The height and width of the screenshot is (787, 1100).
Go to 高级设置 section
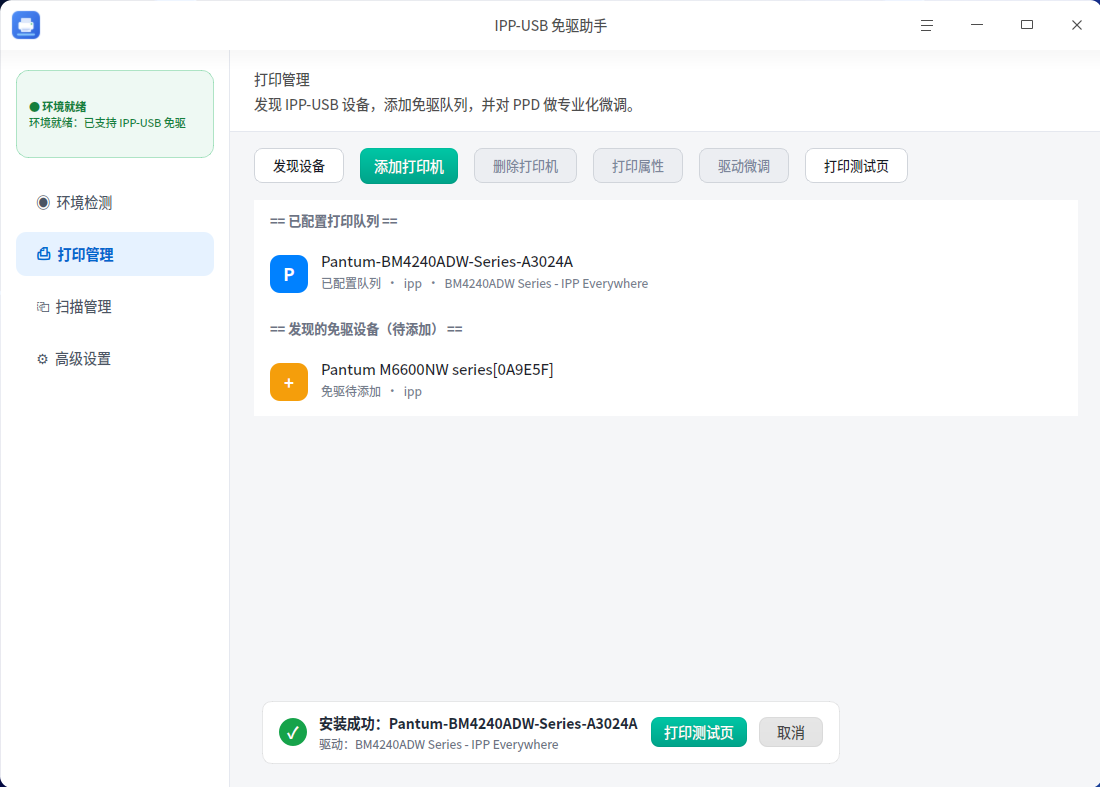[115, 359]
